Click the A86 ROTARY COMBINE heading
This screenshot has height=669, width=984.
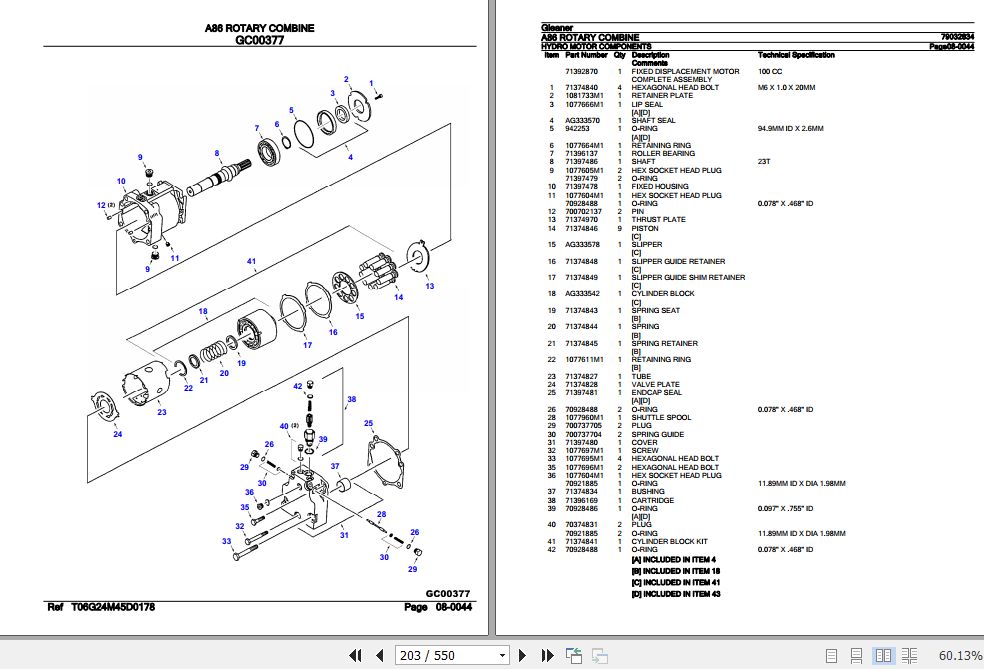[259, 28]
